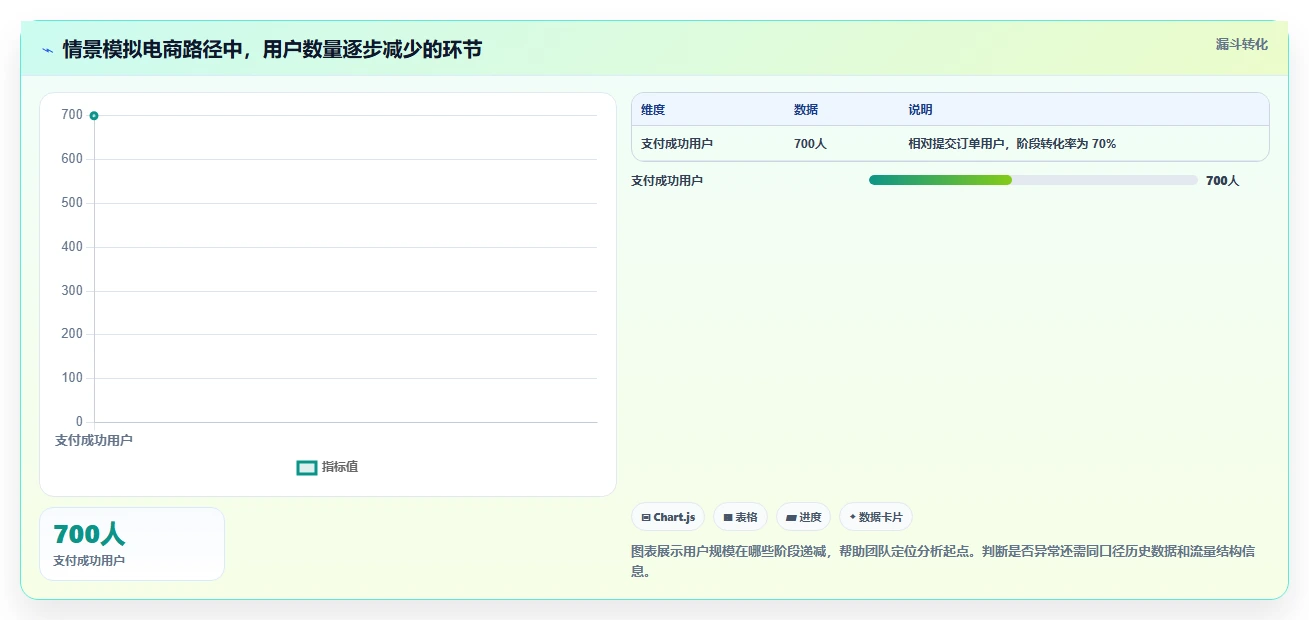Click the Chart.js tag pill
This screenshot has height=620, width=1309.
pyautogui.click(x=668, y=517)
